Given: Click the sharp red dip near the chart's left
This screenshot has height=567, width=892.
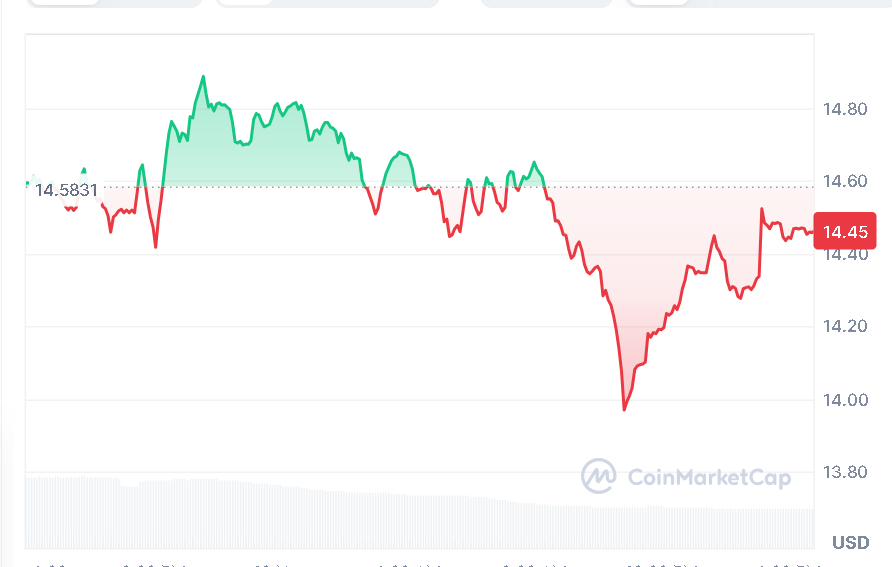Looking at the screenshot, I should pos(156,245).
